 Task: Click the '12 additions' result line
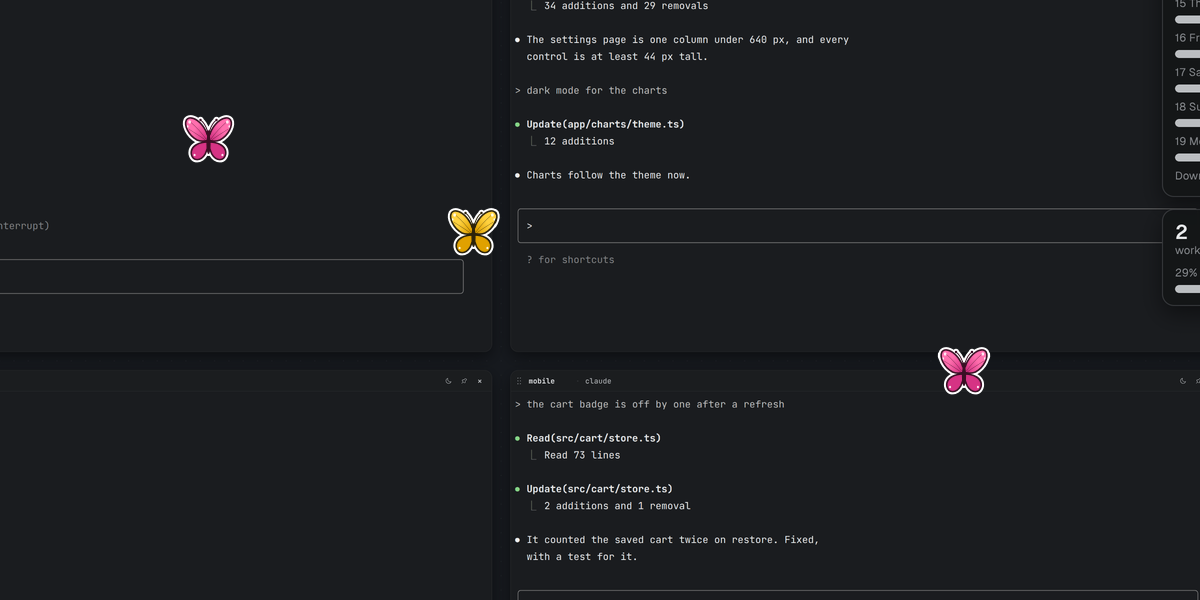[579, 141]
